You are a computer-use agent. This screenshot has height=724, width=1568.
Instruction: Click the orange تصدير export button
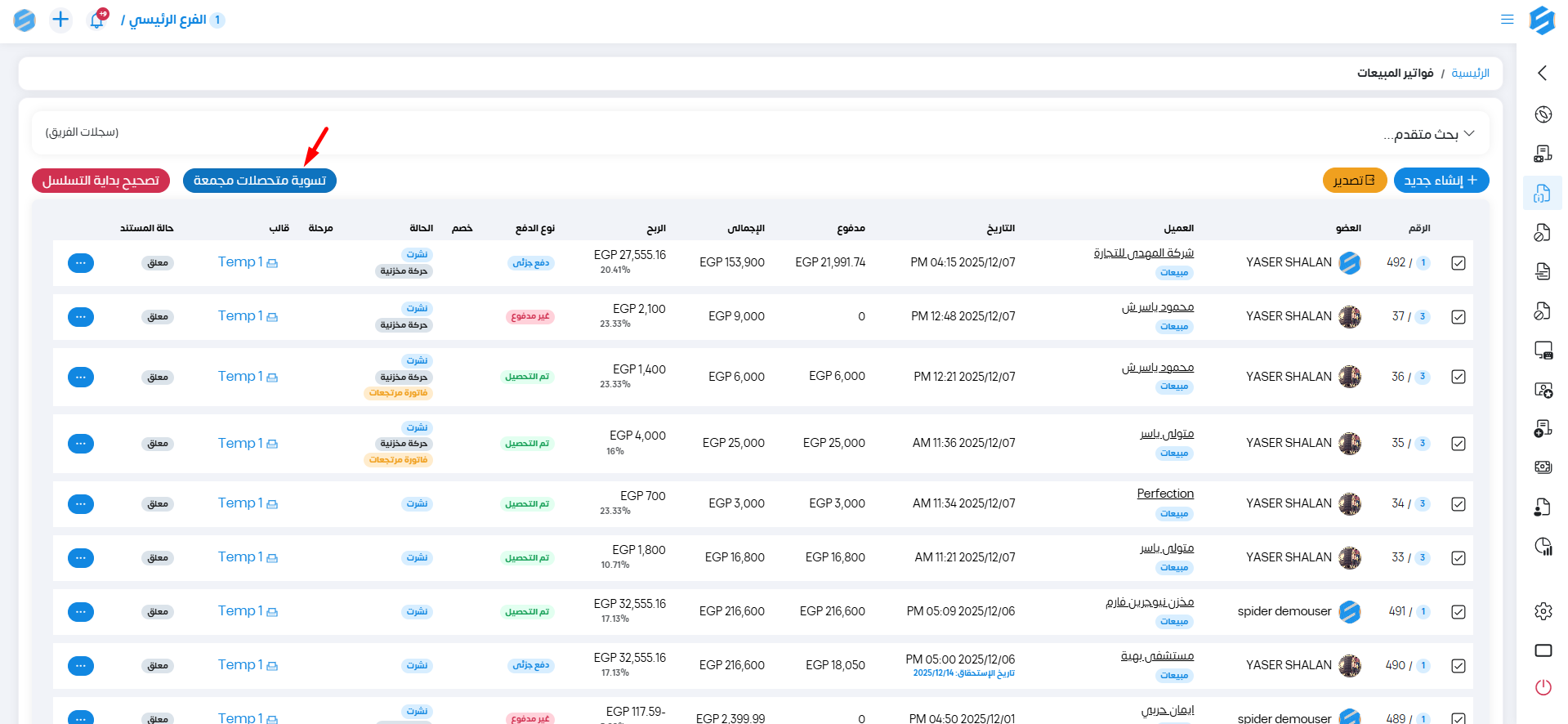(1354, 181)
